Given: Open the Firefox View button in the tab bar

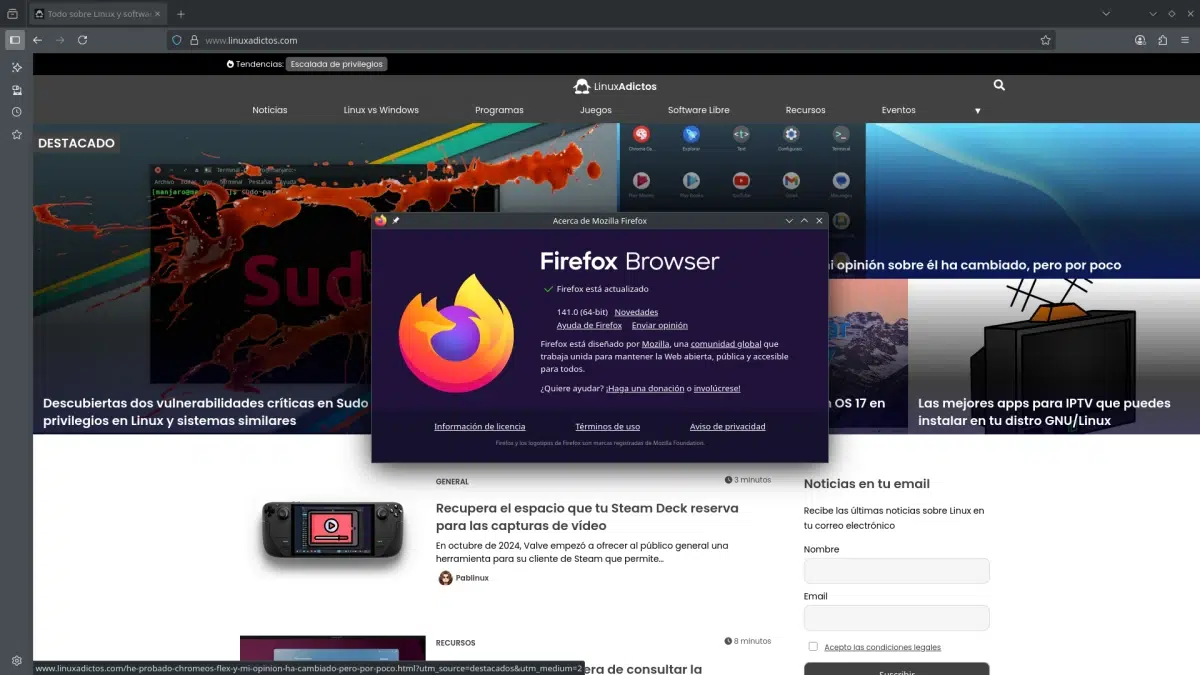Looking at the screenshot, I should [12, 14].
